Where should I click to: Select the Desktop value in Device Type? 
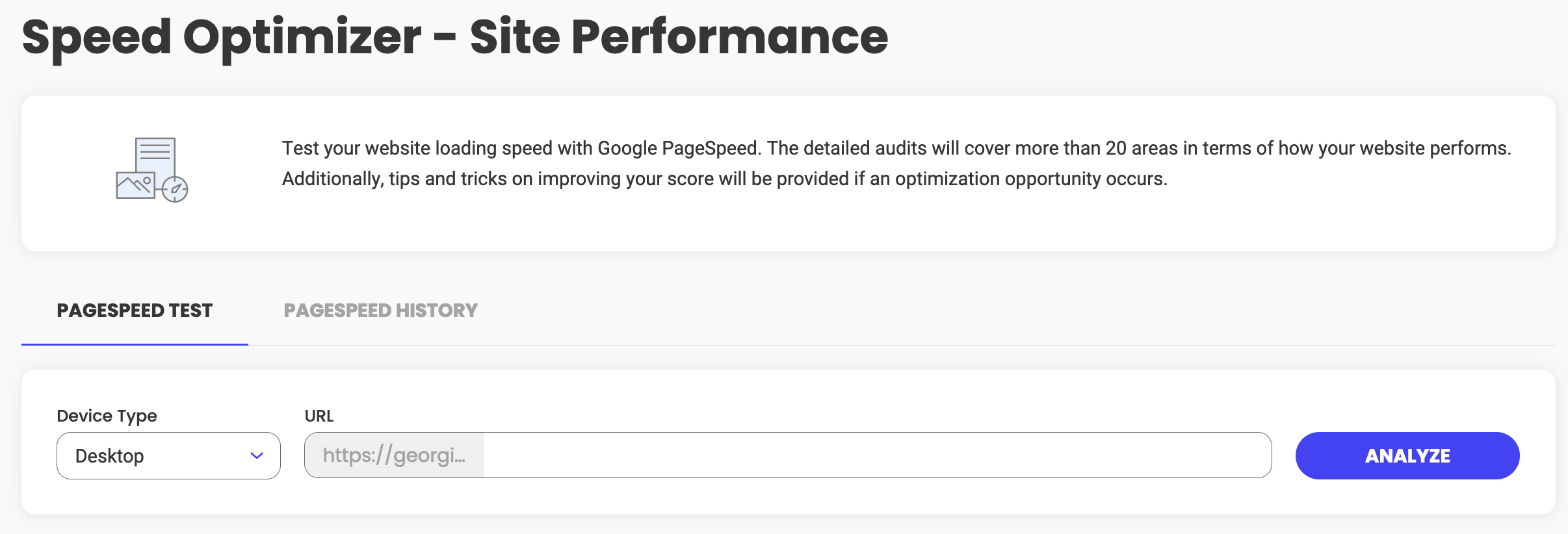(109, 456)
